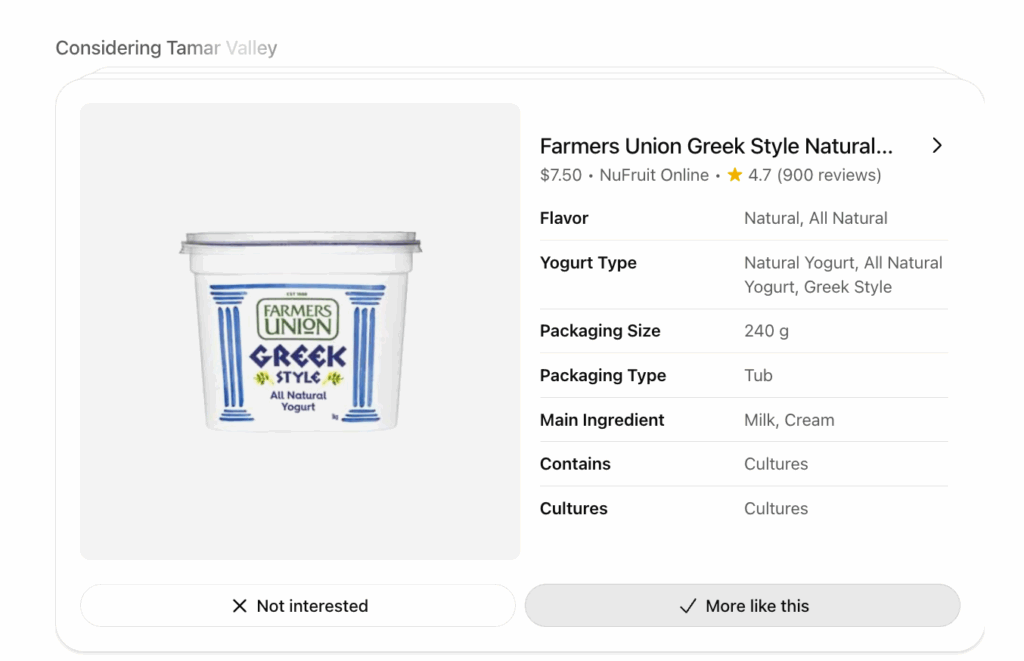Select the Packaging Type Tub value

click(758, 376)
